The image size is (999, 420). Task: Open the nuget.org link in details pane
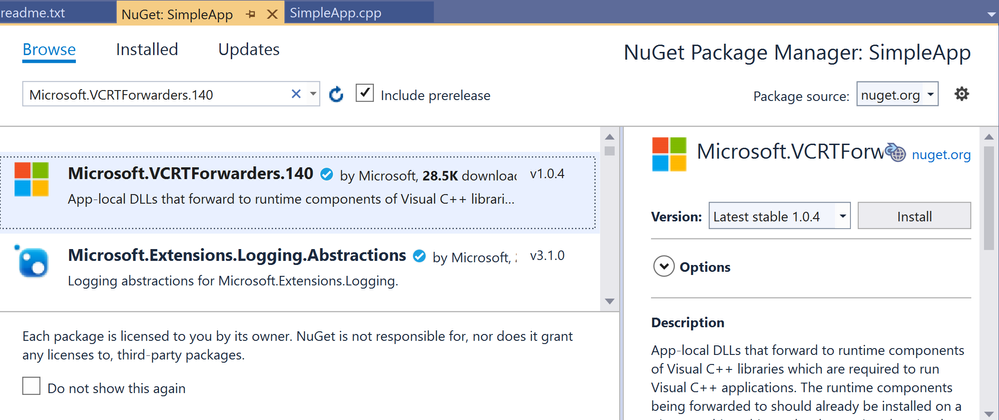(941, 155)
